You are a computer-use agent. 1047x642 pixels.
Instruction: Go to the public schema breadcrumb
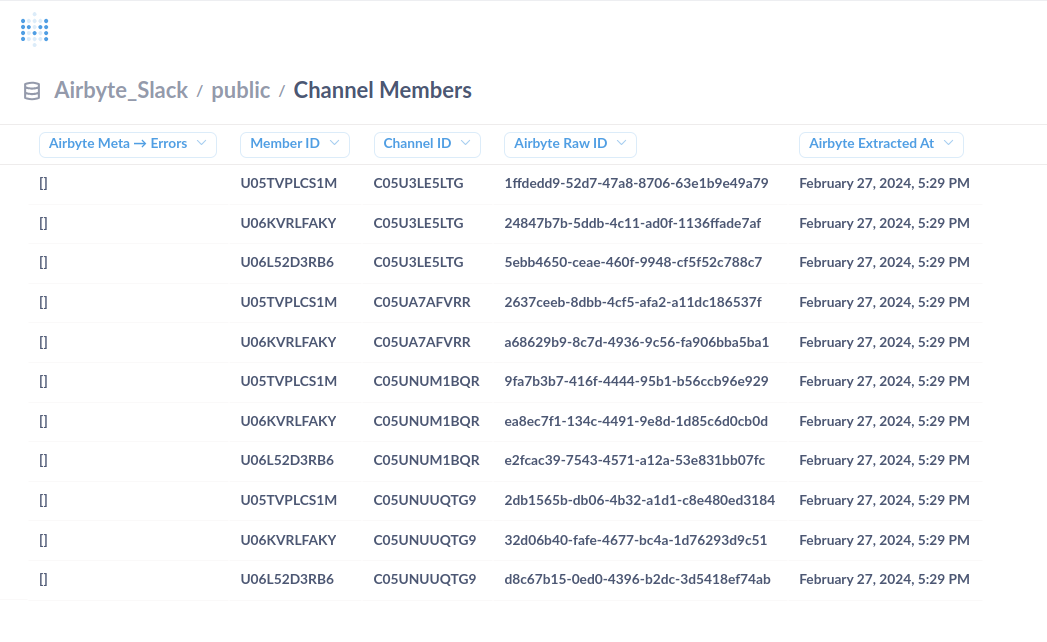[240, 90]
